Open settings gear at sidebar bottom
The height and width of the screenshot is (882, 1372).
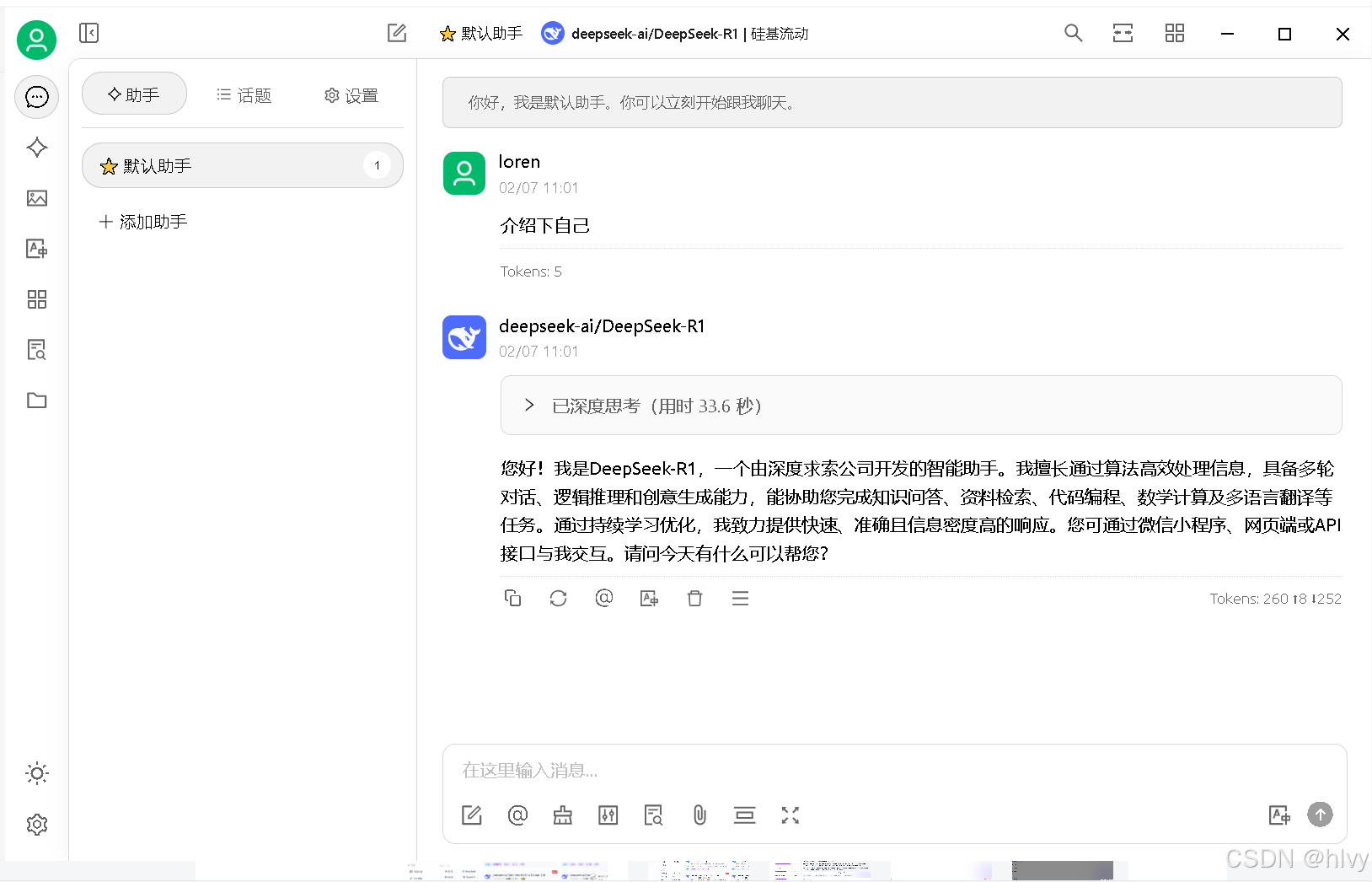pos(36,825)
